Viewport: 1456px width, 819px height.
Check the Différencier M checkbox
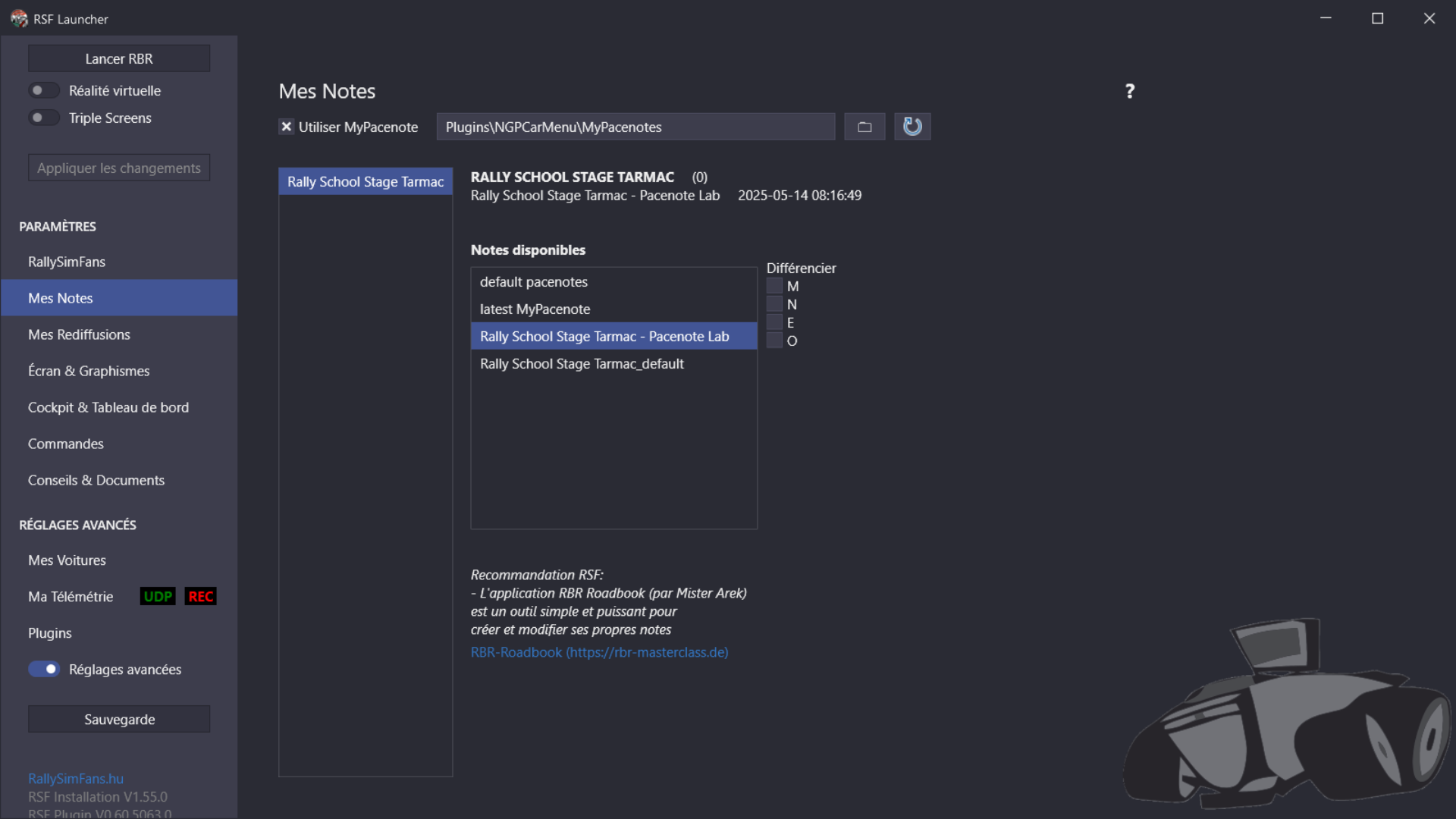click(774, 286)
